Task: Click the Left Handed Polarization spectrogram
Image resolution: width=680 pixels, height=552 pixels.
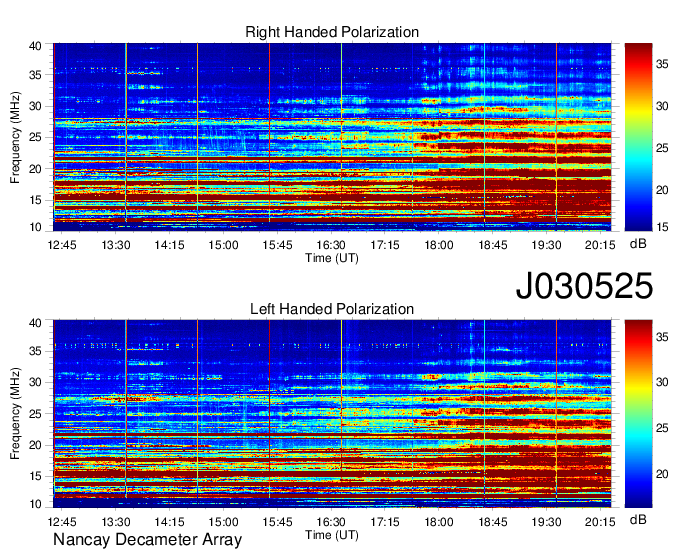Action: [x=332, y=414]
